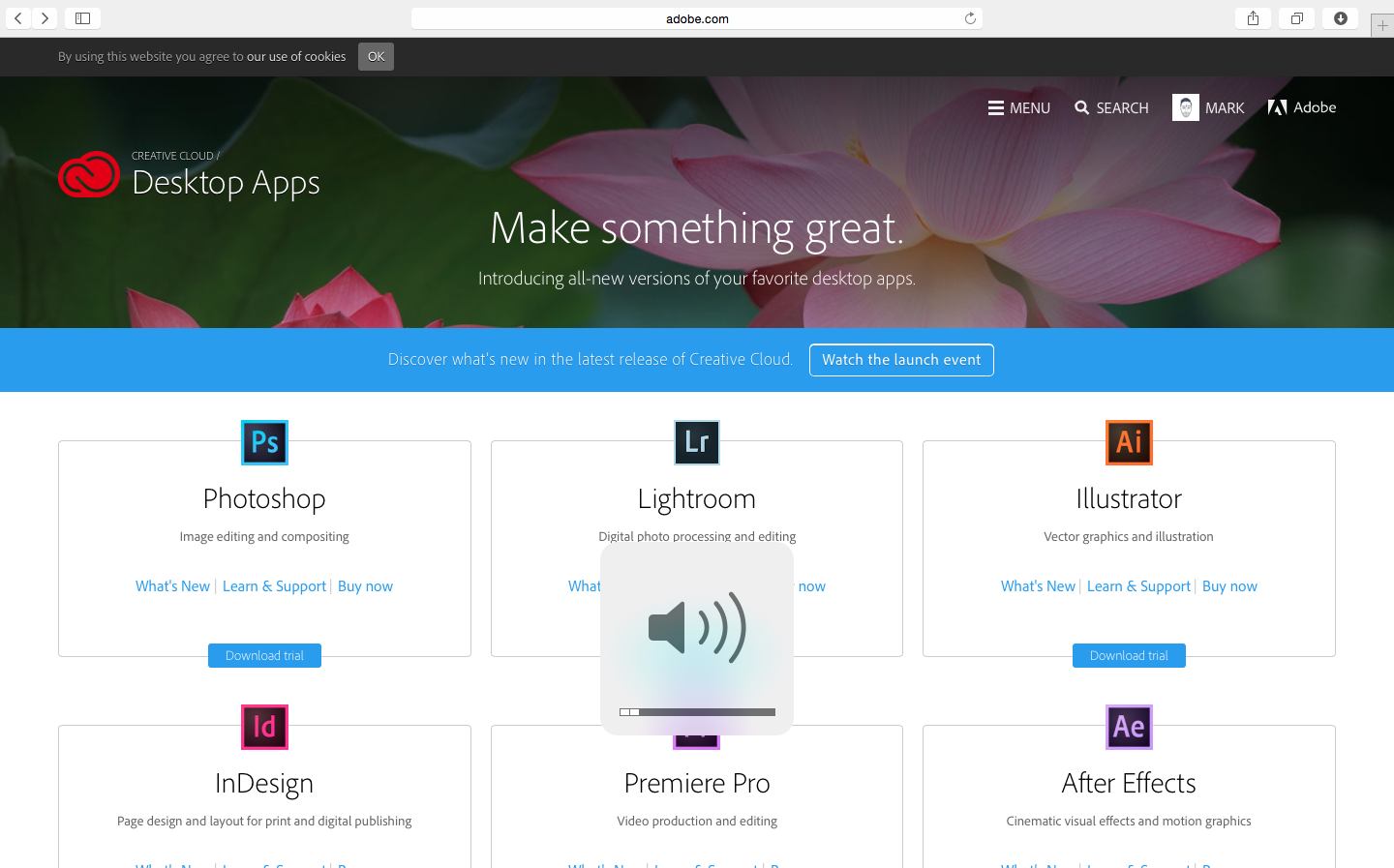The image size is (1394, 868).
Task: Click Download trial under Photoshop
Action: tap(264, 655)
